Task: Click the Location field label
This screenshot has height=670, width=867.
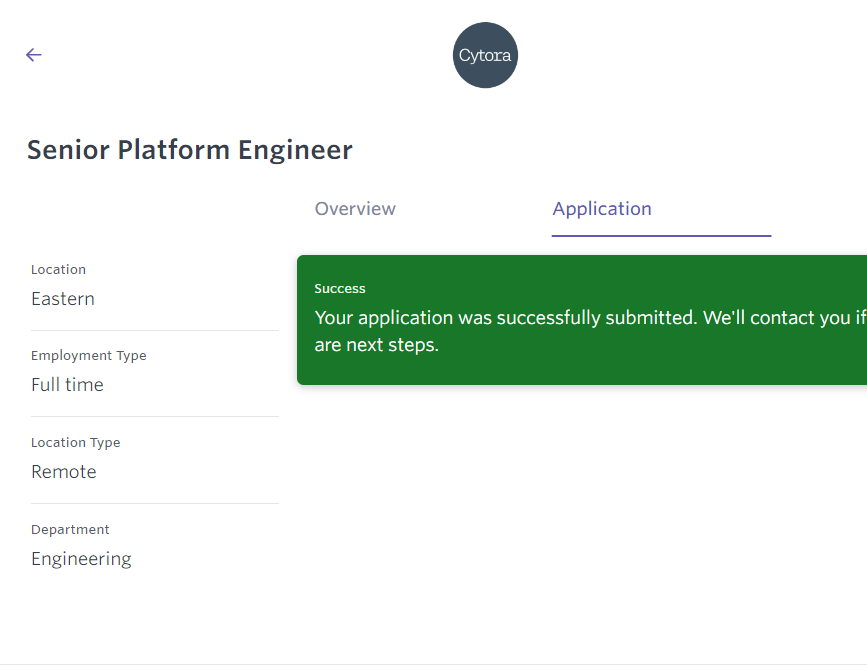Action: (x=58, y=270)
